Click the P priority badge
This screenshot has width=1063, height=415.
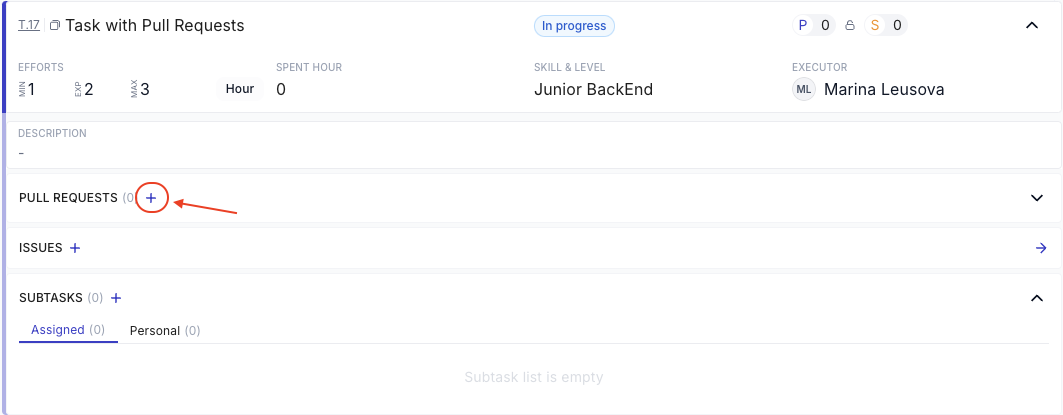[802, 26]
